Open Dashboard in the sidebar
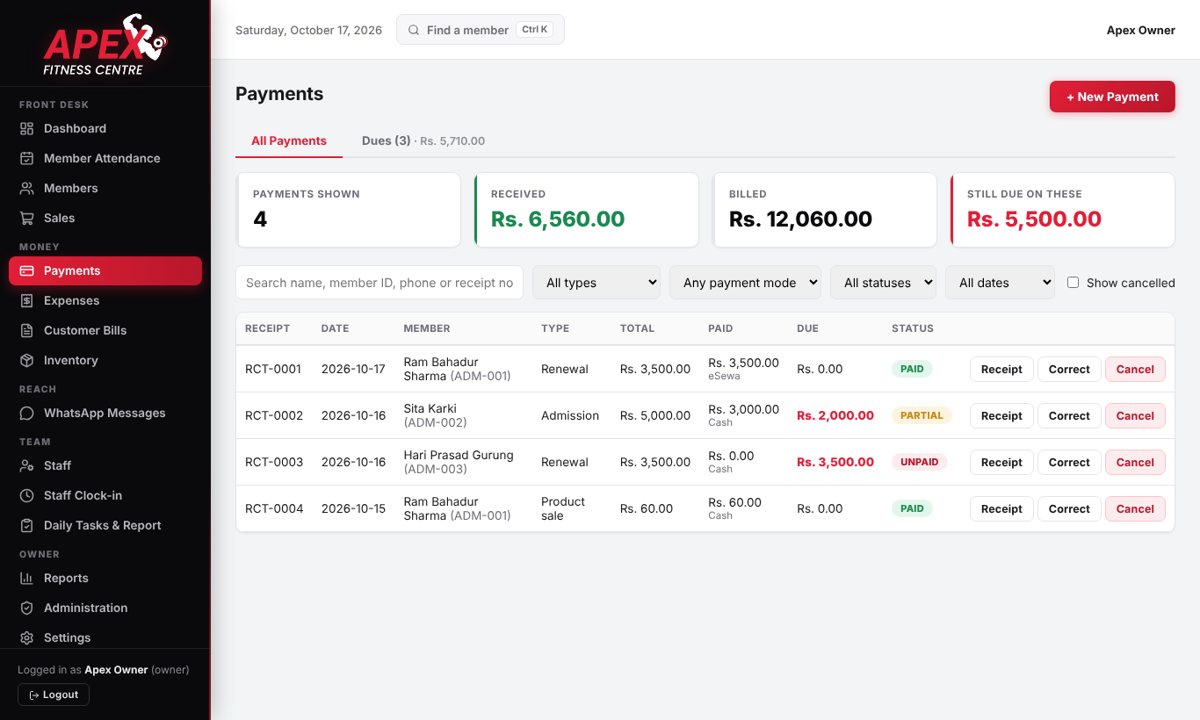 105,128
